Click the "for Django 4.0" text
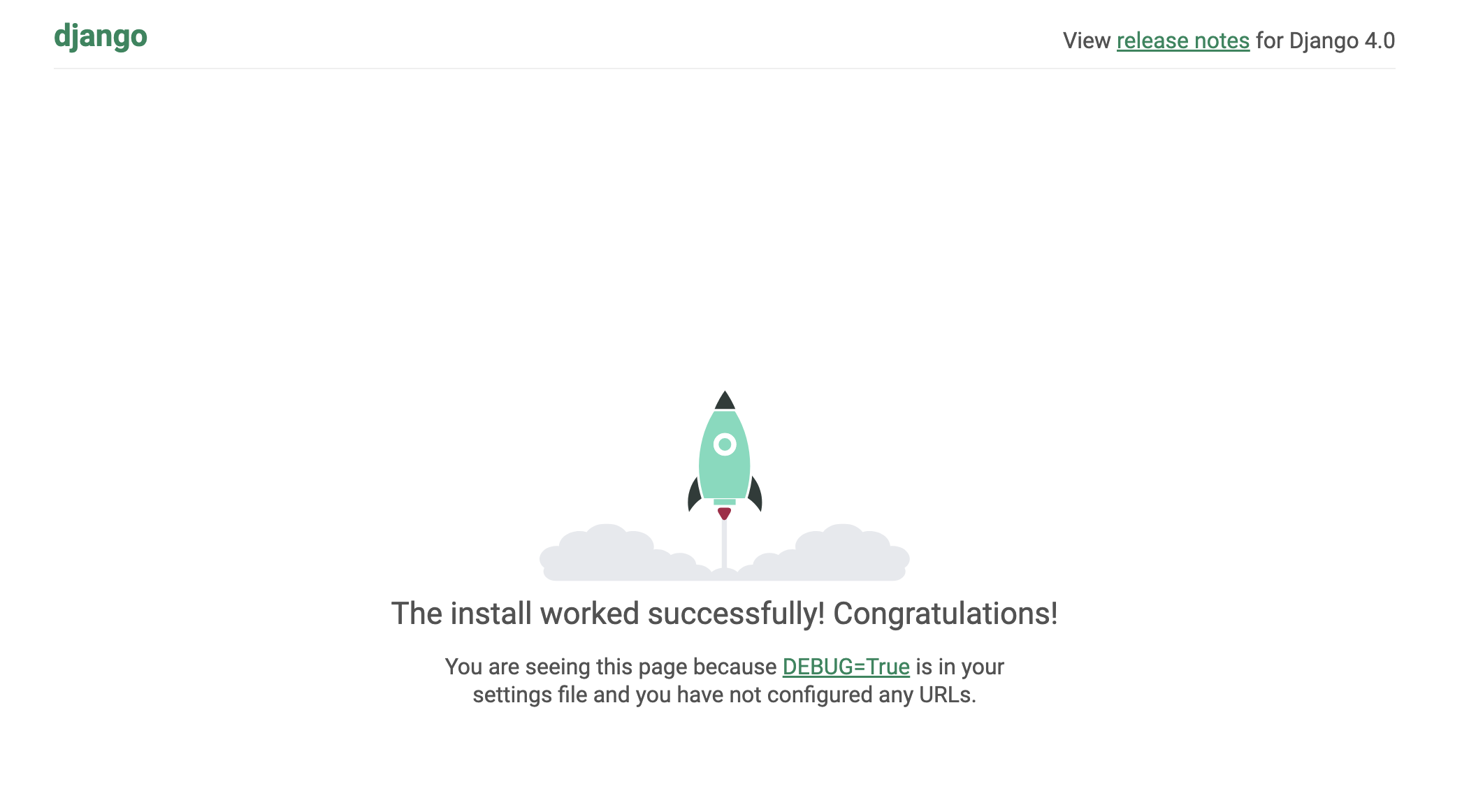1462x812 pixels. coord(1325,41)
